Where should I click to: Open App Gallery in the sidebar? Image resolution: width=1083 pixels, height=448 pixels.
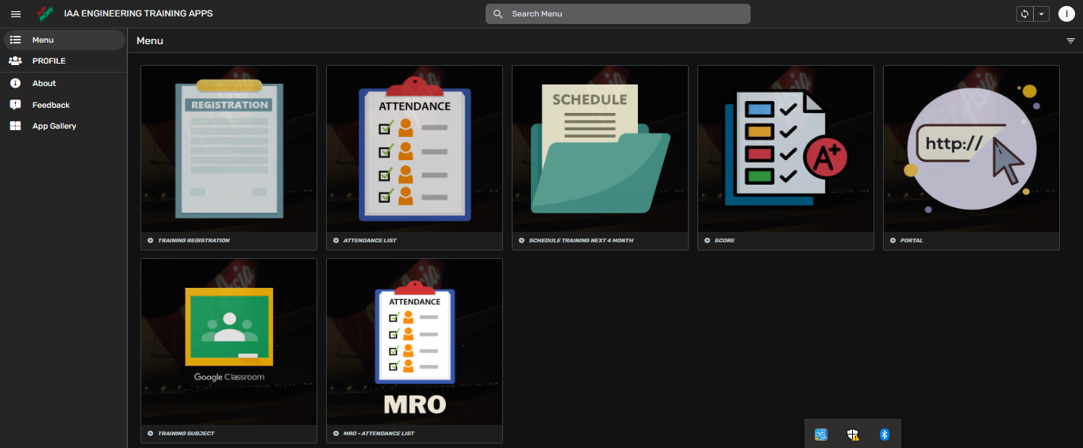(x=64, y=126)
